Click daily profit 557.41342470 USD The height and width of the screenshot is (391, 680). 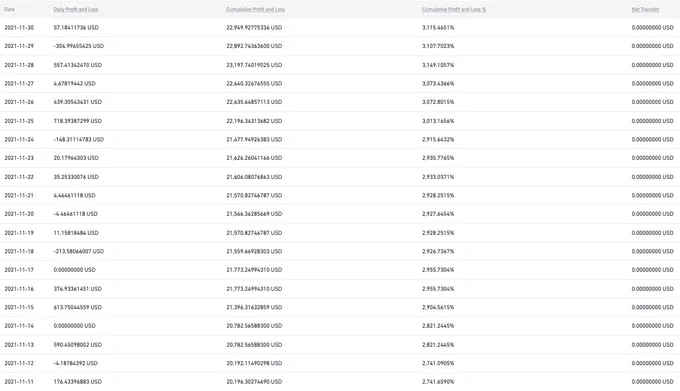tap(78, 65)
